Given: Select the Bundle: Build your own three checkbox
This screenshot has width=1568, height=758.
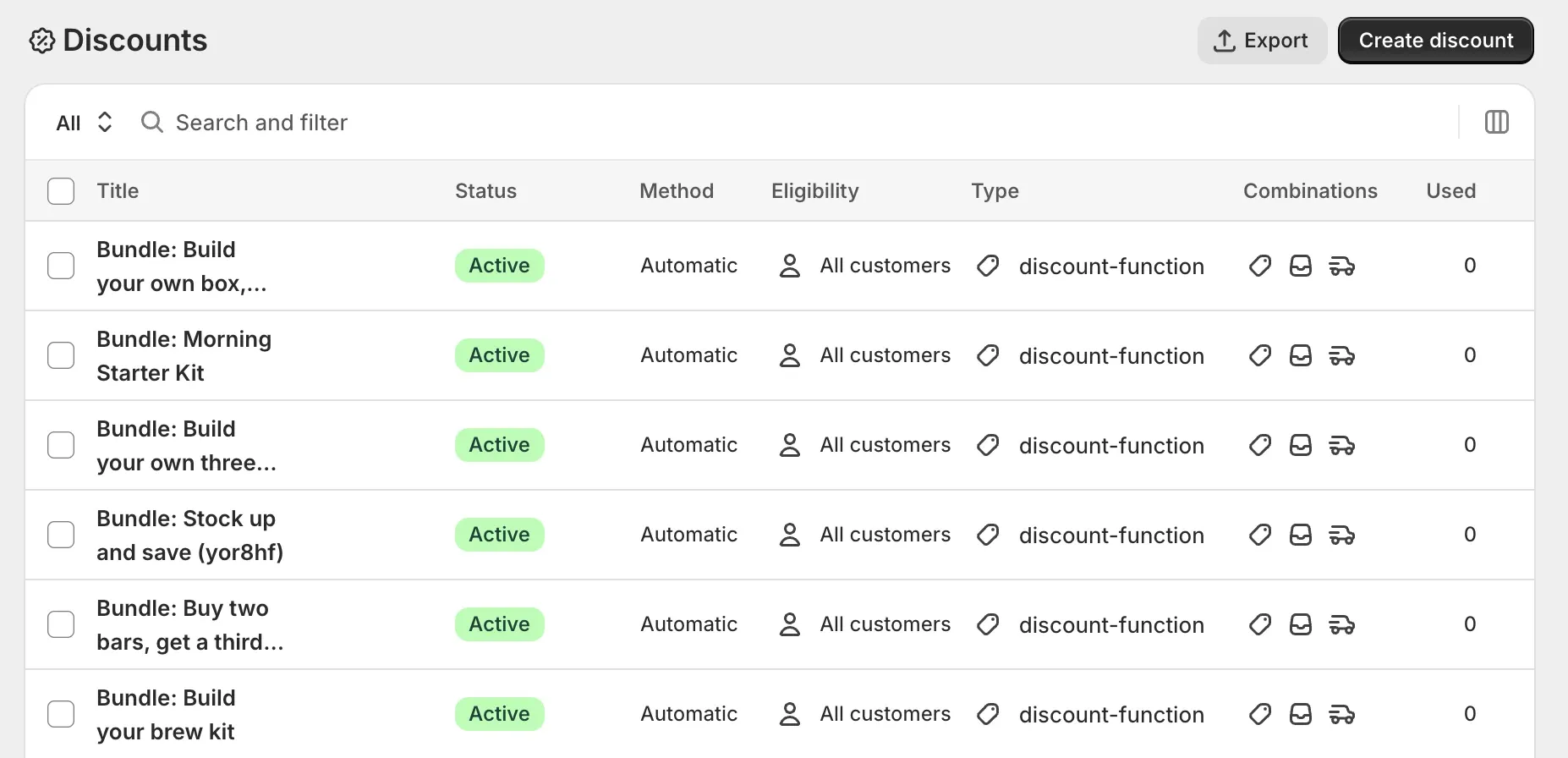Looking at the screenshot, I should click(x=61, y=445).
